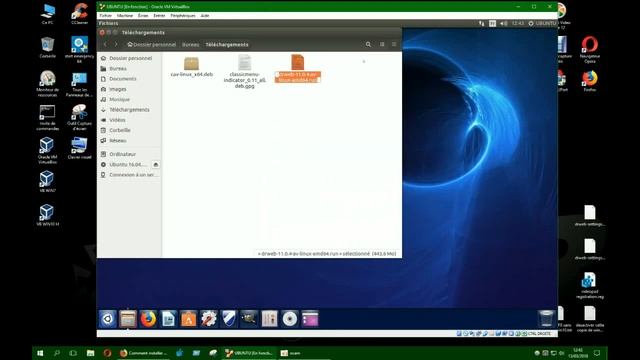The height and width of the screenshot is (360, 640).
Task: Open the Écran menu in VirtualBox
Action: [143, 16]
